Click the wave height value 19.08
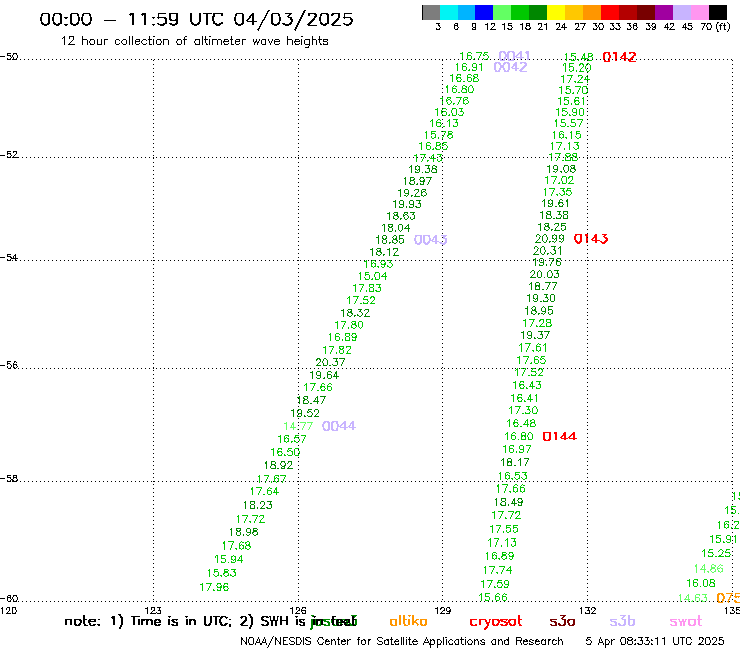 point(561,169)
